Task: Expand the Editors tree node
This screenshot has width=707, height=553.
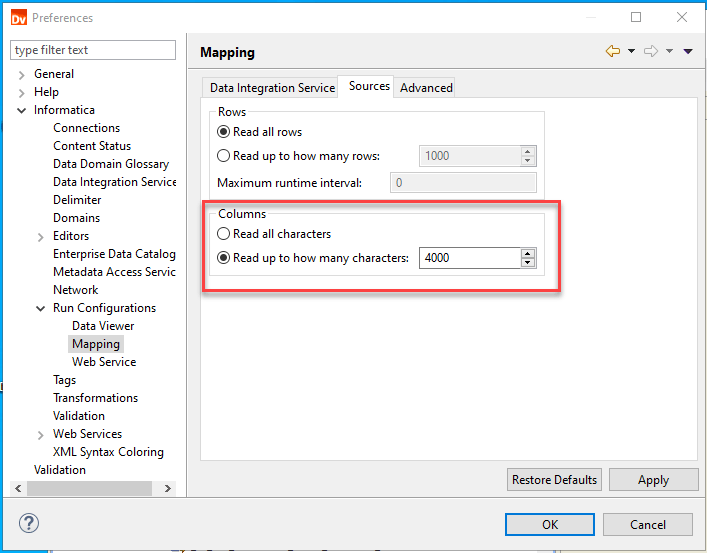Action: 41,237
